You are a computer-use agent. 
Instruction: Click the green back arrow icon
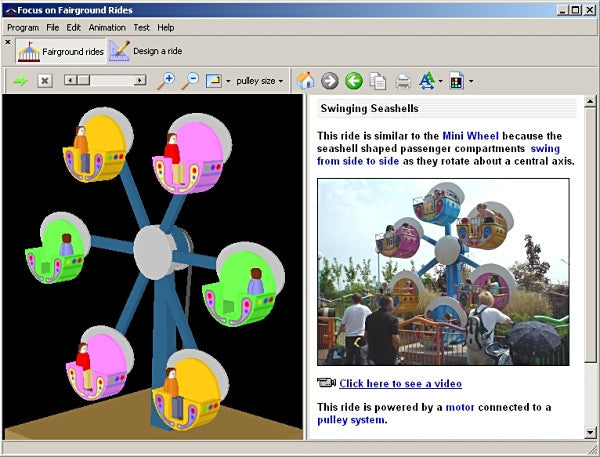(x=353, y=81)
